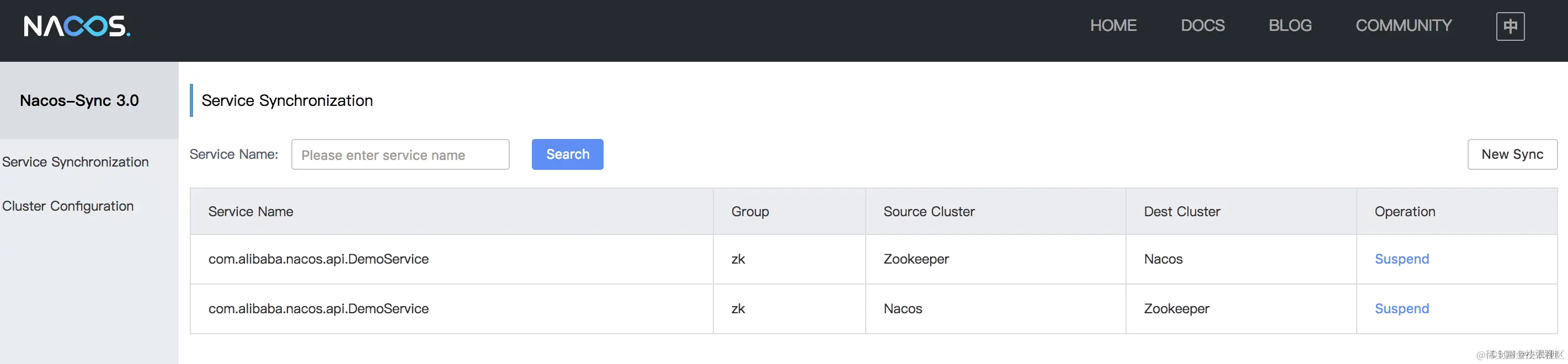Click the Service Name column header
Screen dimensions: 1568x364
point(251,212)
